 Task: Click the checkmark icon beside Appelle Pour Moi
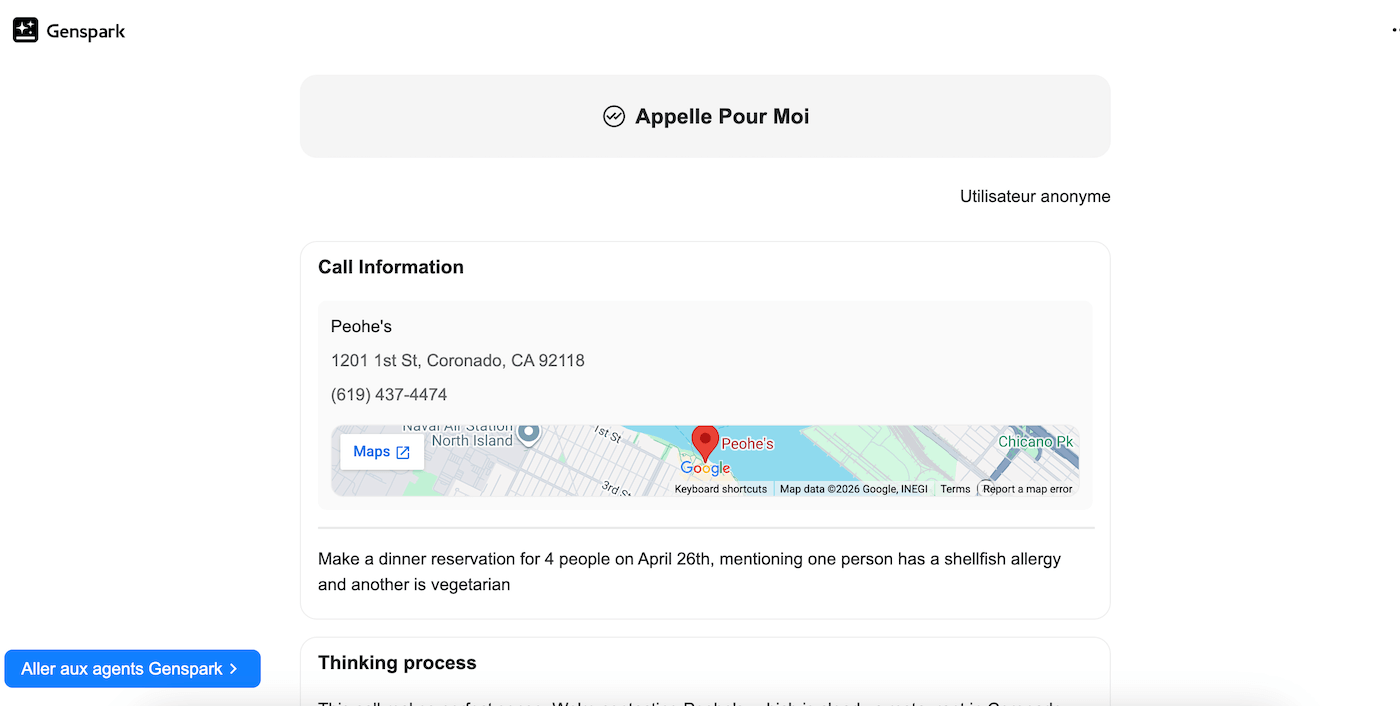pos(614,117)
